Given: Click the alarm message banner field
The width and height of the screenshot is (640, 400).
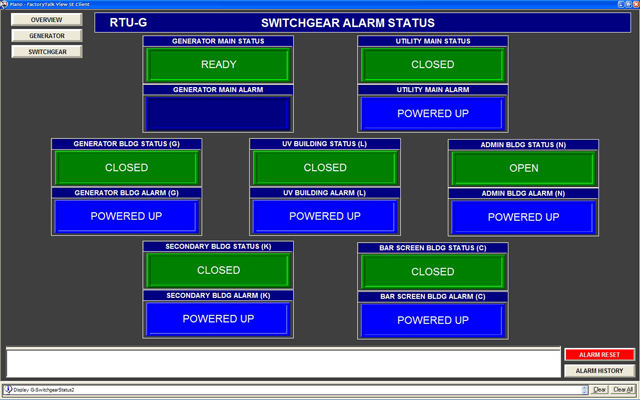Looking at the screenshot, I should [x=282, y=361].
